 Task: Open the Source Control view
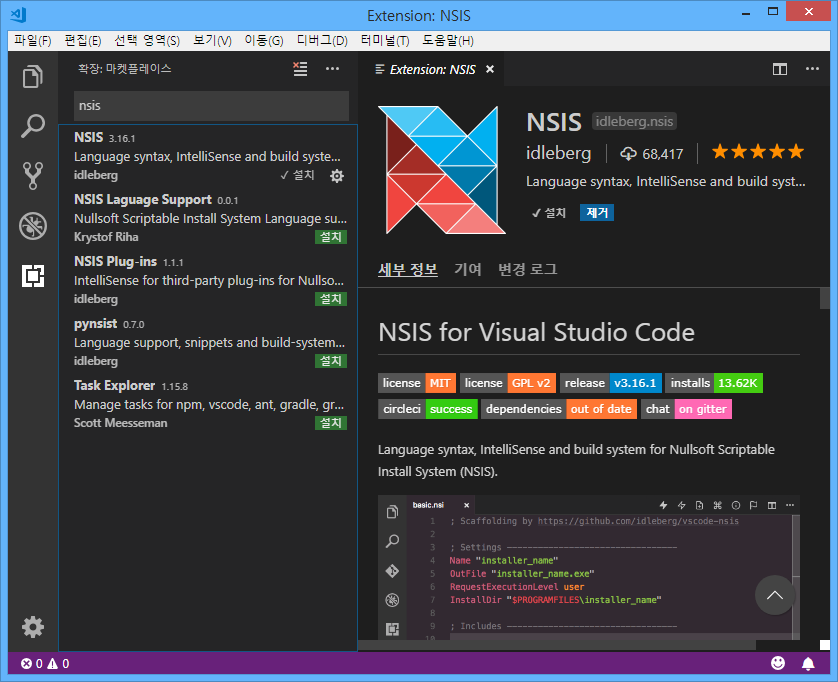[x=33, y=176]
